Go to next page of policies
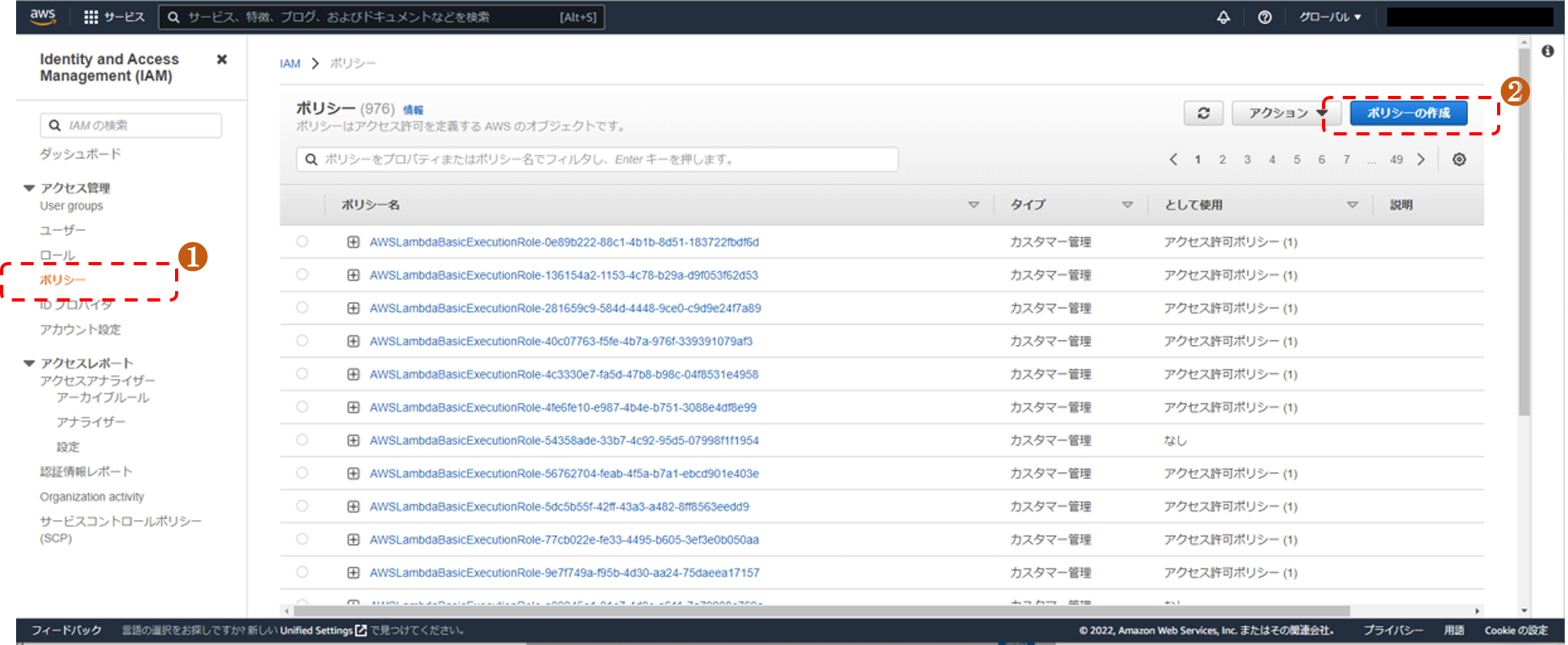 pyautogui.click(x=1421, y=160)
